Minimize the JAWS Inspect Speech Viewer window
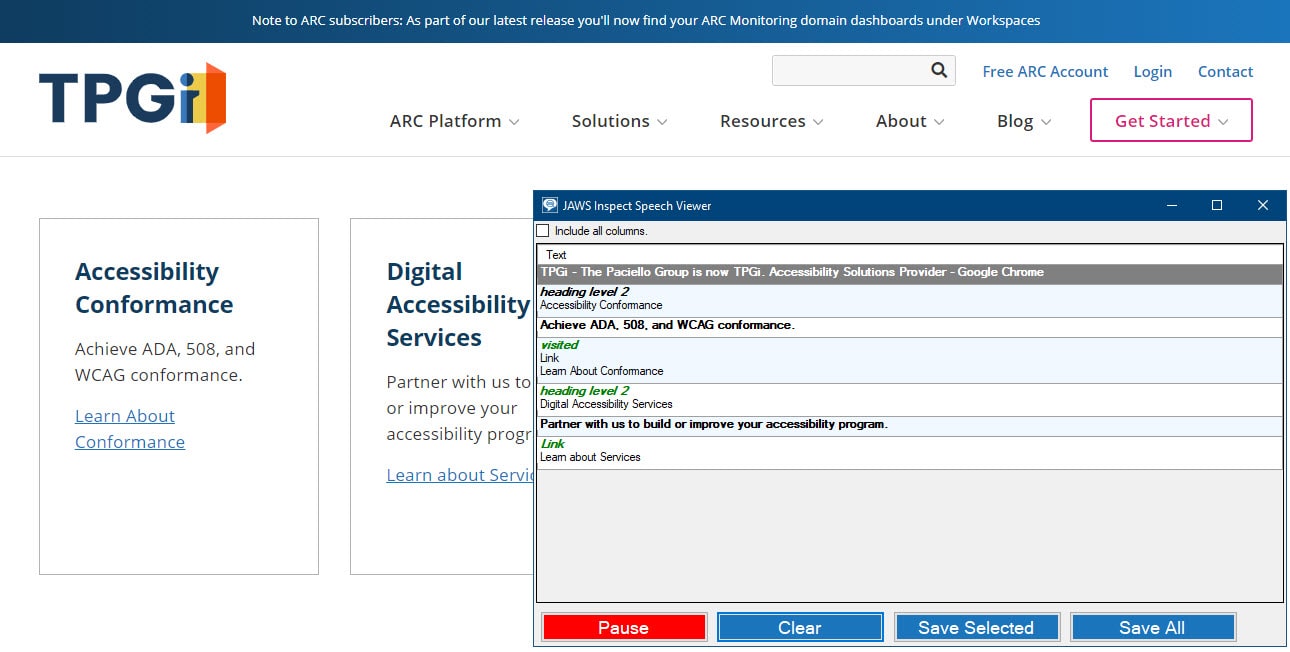Screen dimensions: 1290x652 click(x=1171, y=205)
